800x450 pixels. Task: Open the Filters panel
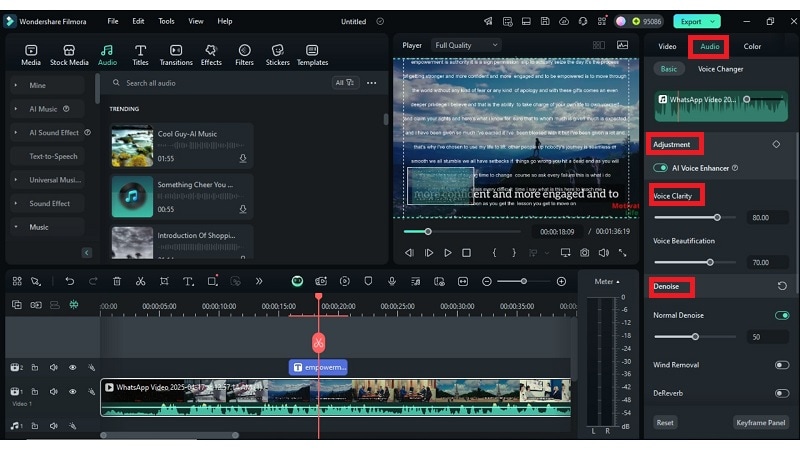click(x=244, y=55)
